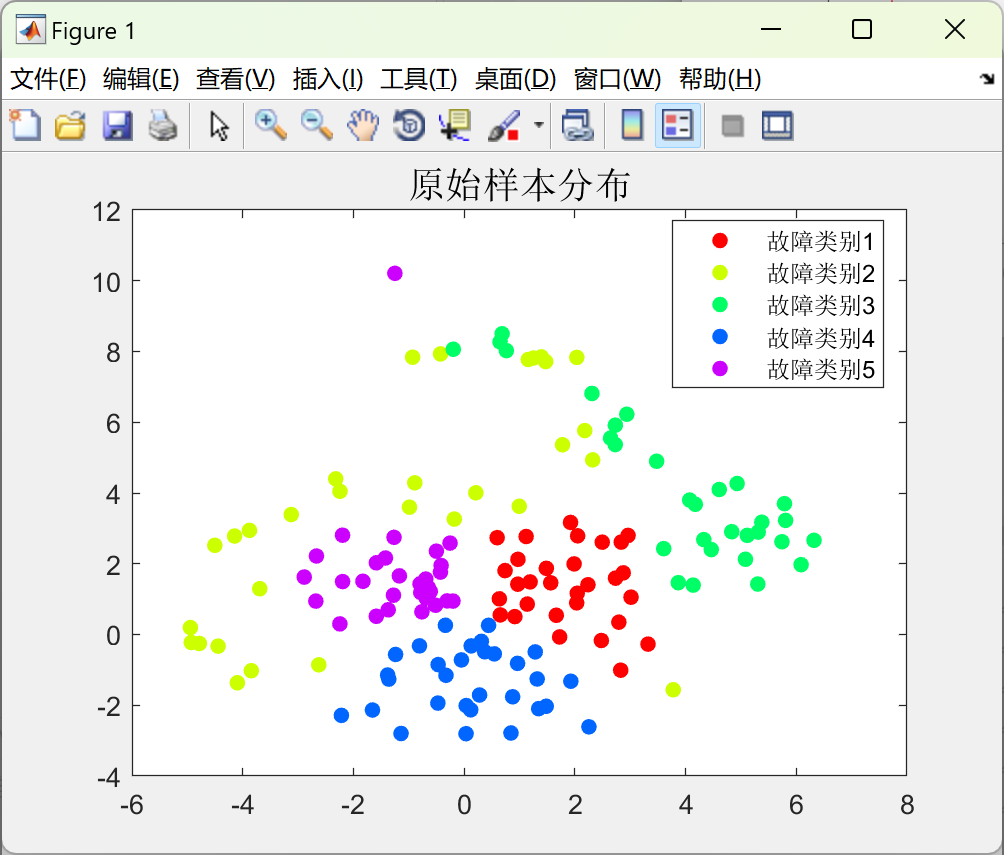Activate the Edit Plot arrow tool
Image resolution: width=1004 pixels, height=855 pixels.
click(219, 125)
